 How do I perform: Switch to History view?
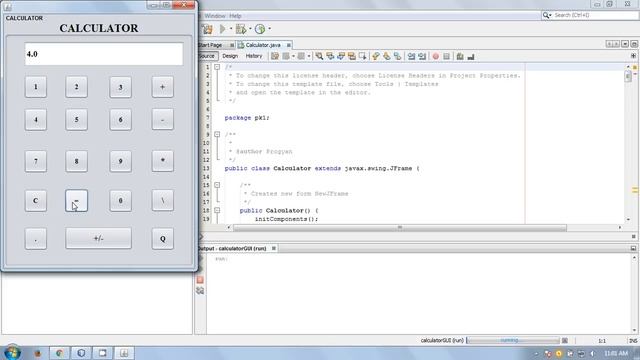(x=254, y=56)
